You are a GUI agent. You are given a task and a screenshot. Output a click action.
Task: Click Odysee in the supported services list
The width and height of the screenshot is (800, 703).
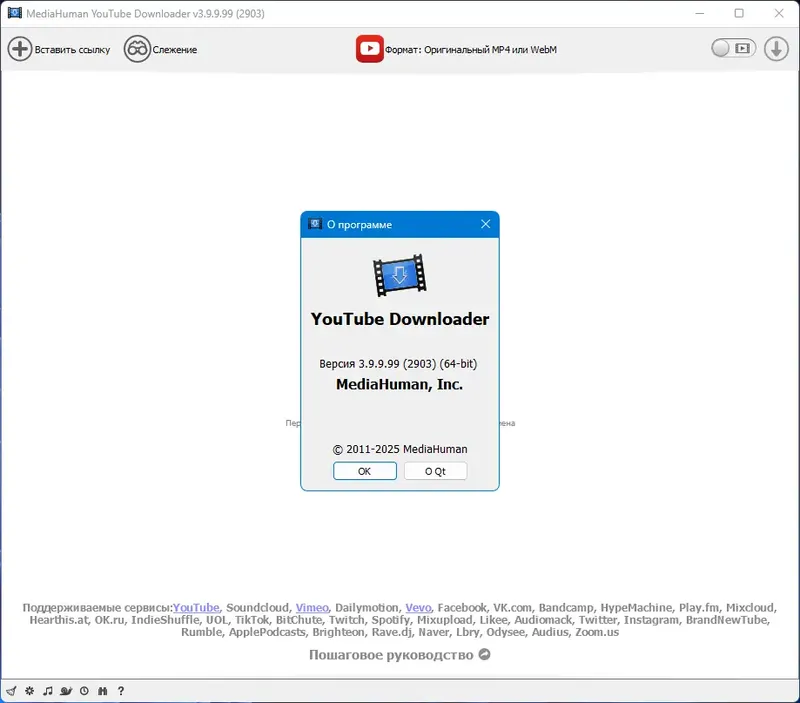(x=506, y=632)
